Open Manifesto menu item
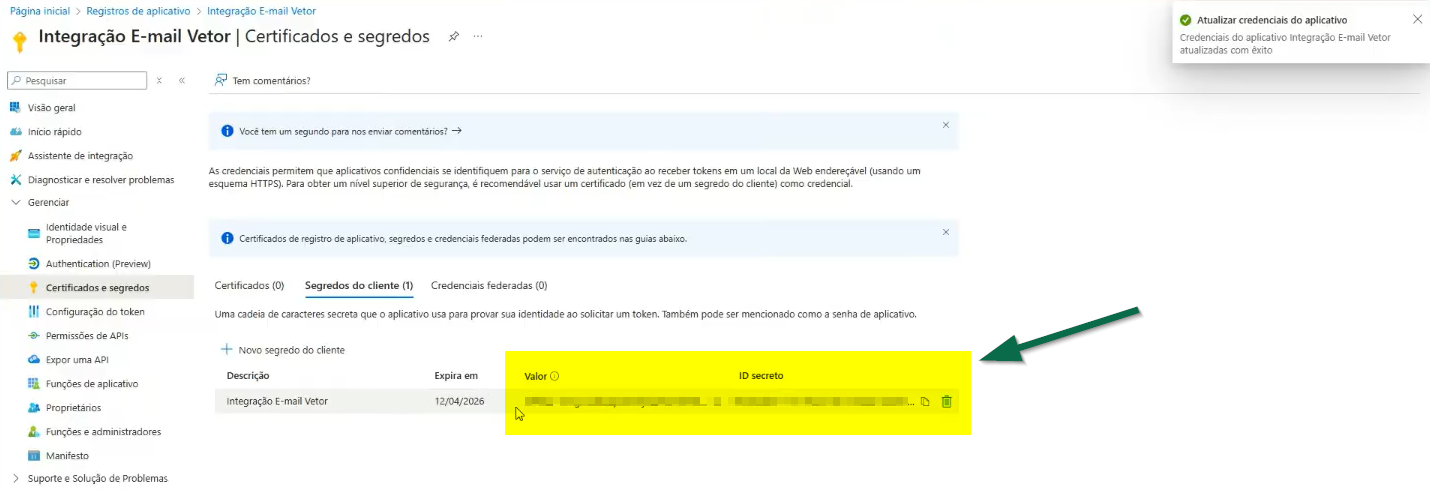The image size is (1430, 491). coord(67,456)
